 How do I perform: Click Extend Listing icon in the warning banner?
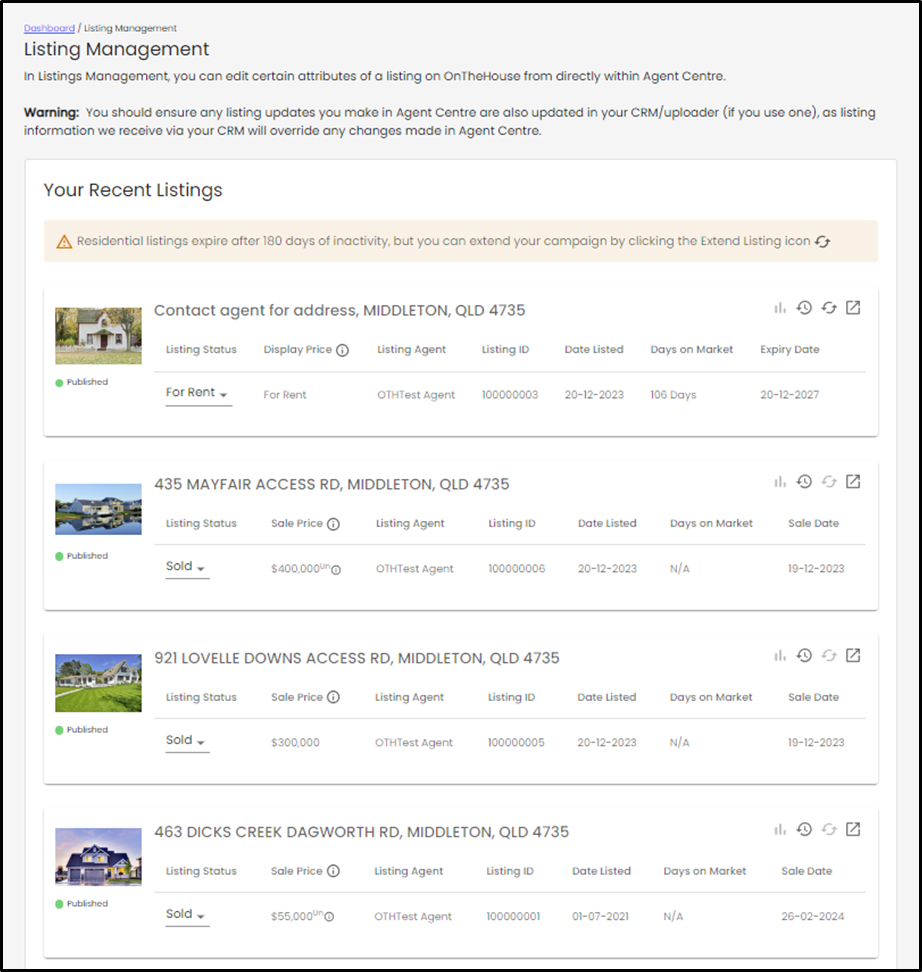click(x=822, y=241)
